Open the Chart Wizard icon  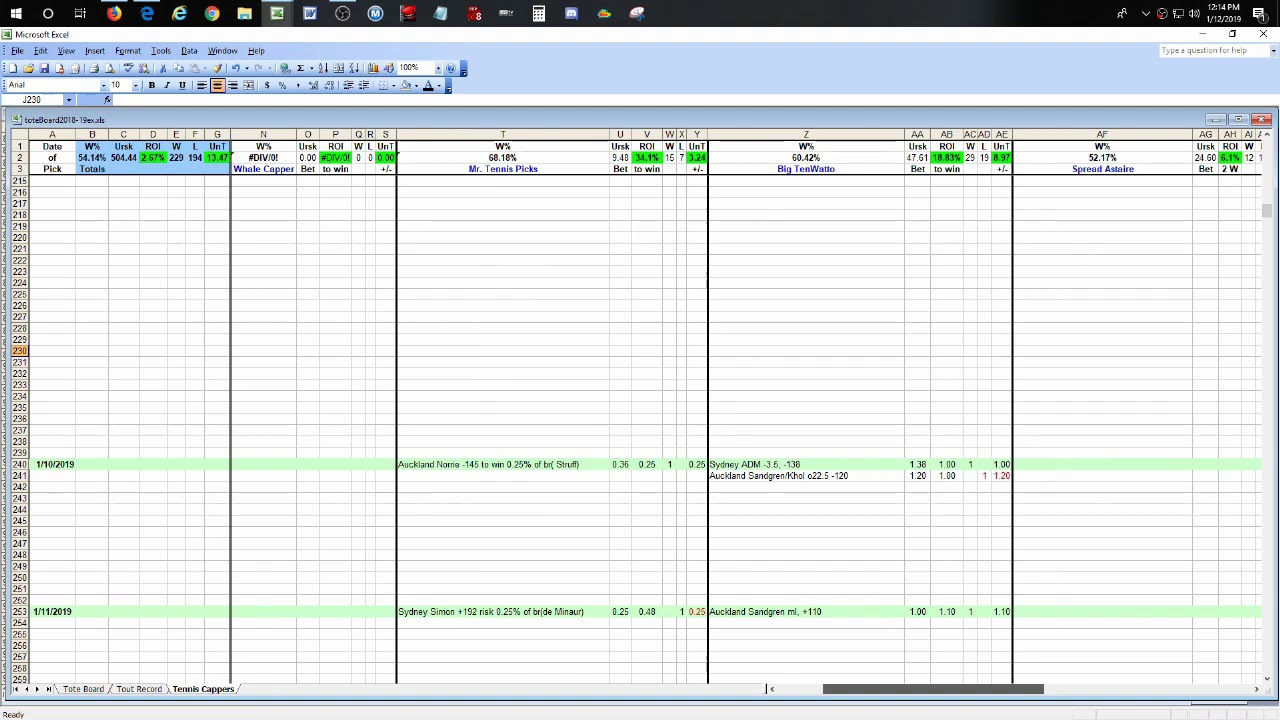[x=373, y=68]
